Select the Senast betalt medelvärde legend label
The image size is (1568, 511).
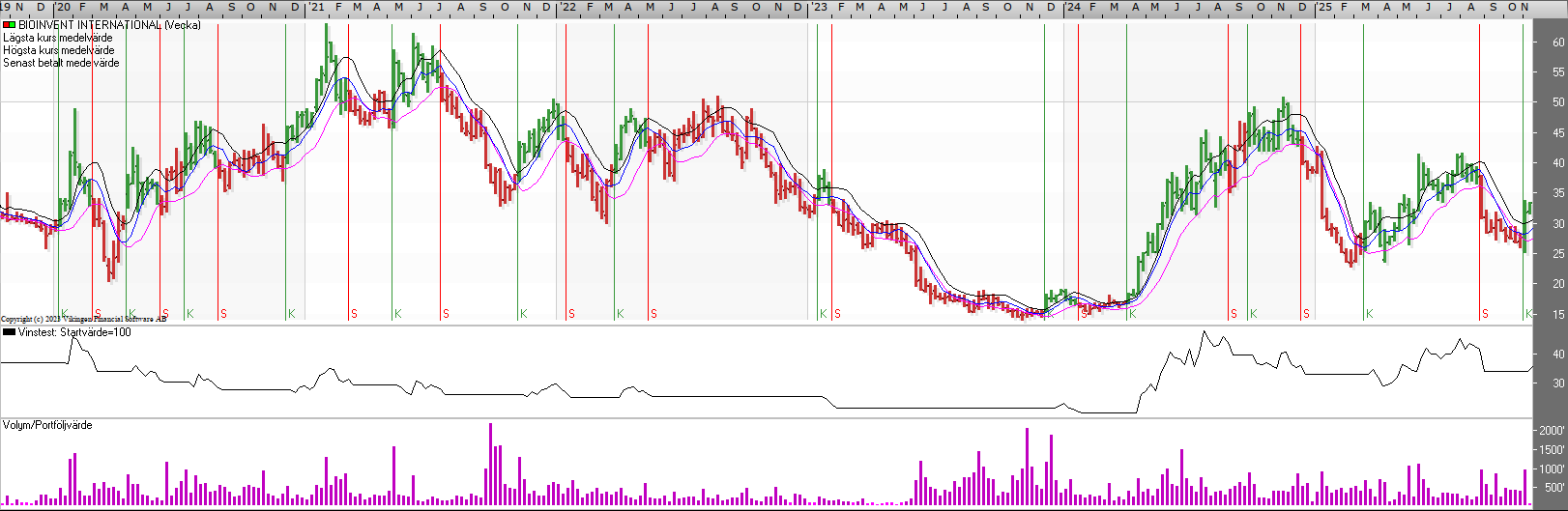[61, 63]
